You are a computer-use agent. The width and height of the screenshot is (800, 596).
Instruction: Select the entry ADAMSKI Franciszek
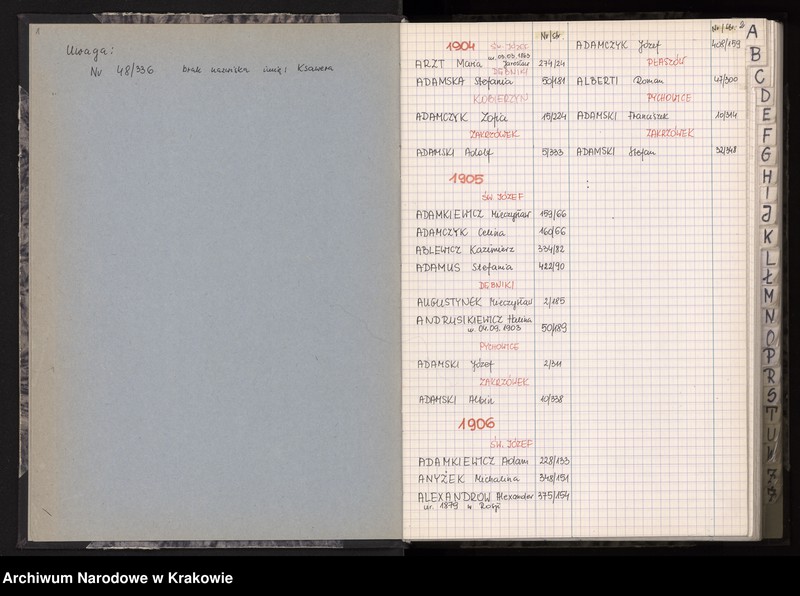(x=622, y=116)
